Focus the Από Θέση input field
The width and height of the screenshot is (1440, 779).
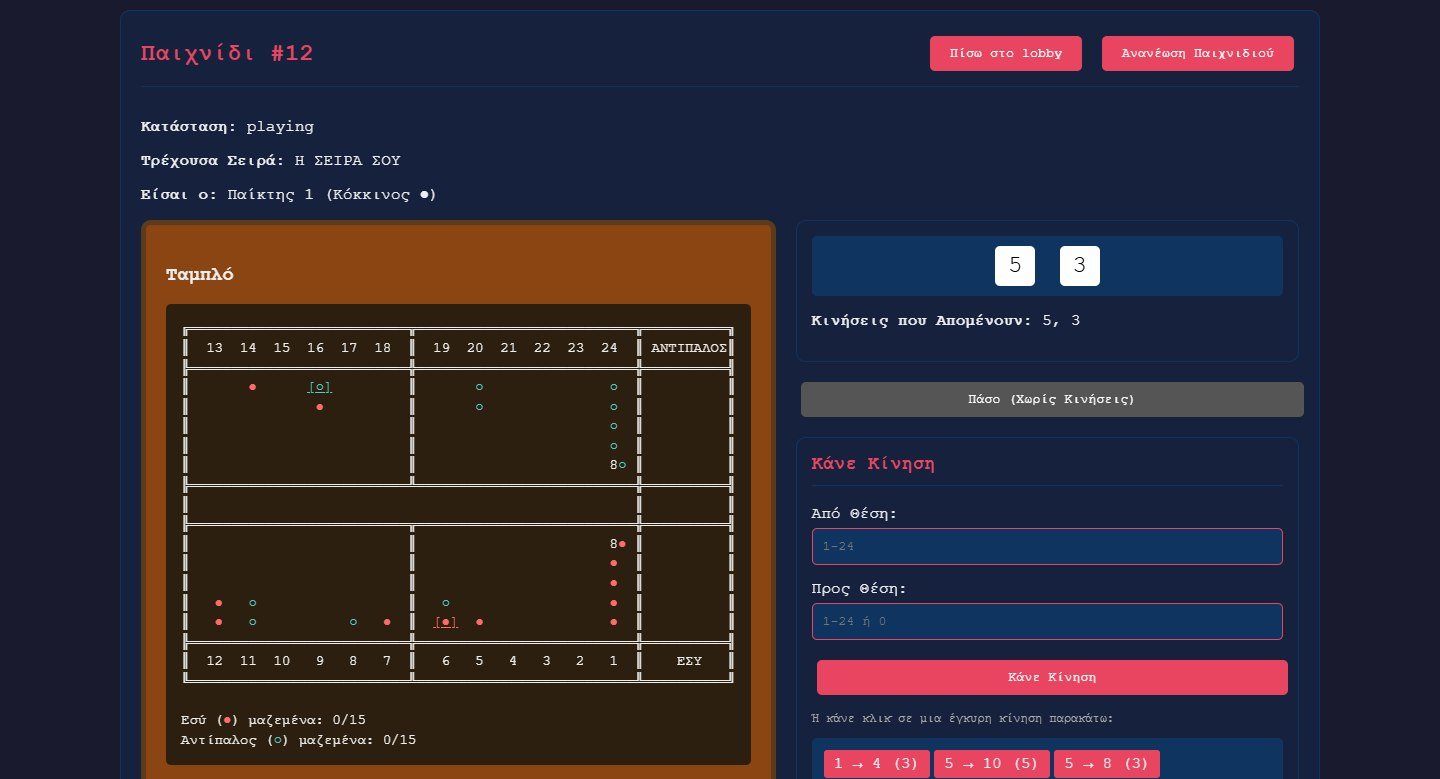pos(1047,546)
